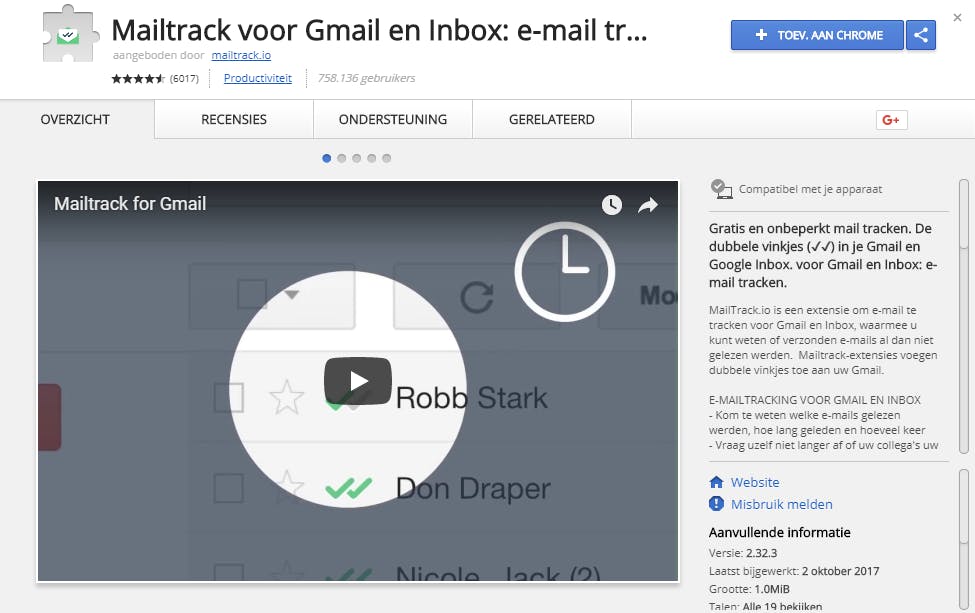This screenshot has width=975, height=613.
Task: Click the extension title Mailtrack voor Gmail
Action: coord(379,30)
